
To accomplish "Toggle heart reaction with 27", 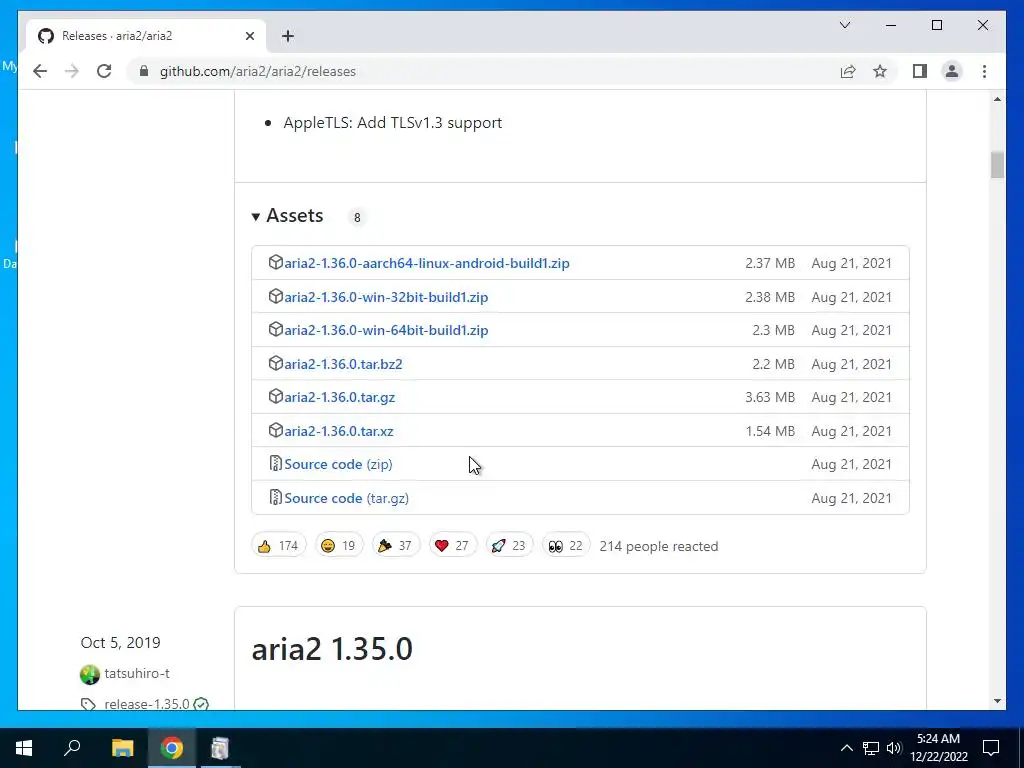I will 452,545.
